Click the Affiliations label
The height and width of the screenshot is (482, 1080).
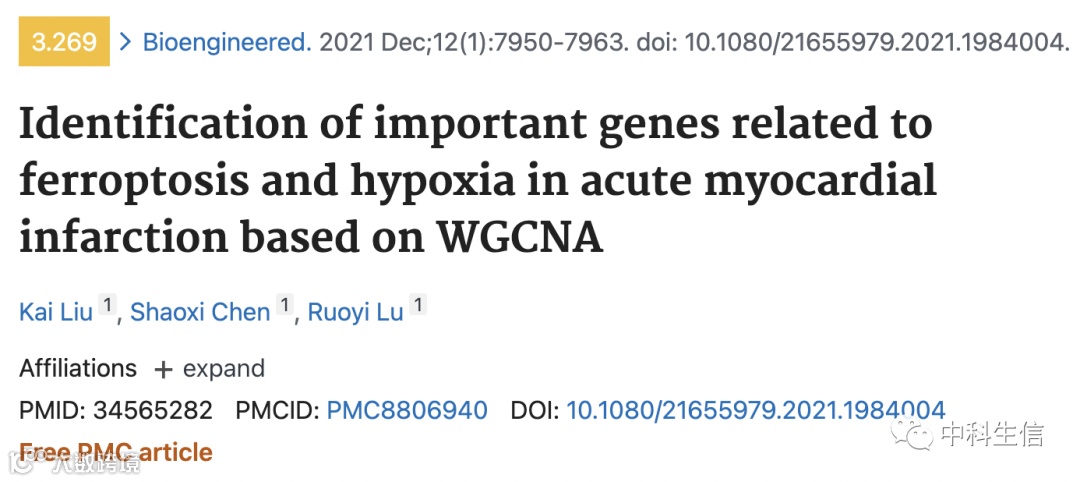(78, 368)
